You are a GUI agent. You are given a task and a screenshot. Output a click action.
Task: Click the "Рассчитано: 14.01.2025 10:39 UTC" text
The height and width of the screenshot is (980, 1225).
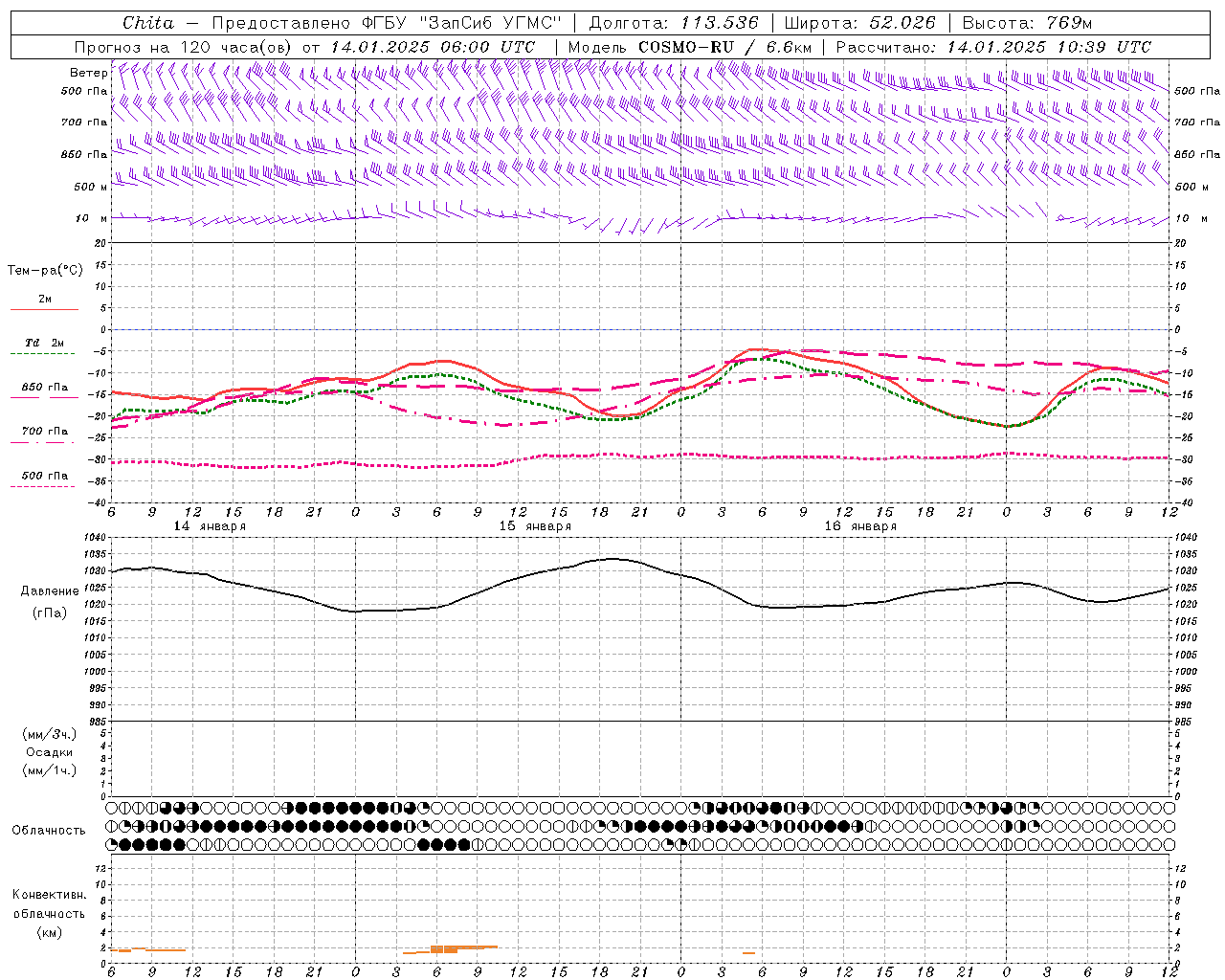pos(993,47)
